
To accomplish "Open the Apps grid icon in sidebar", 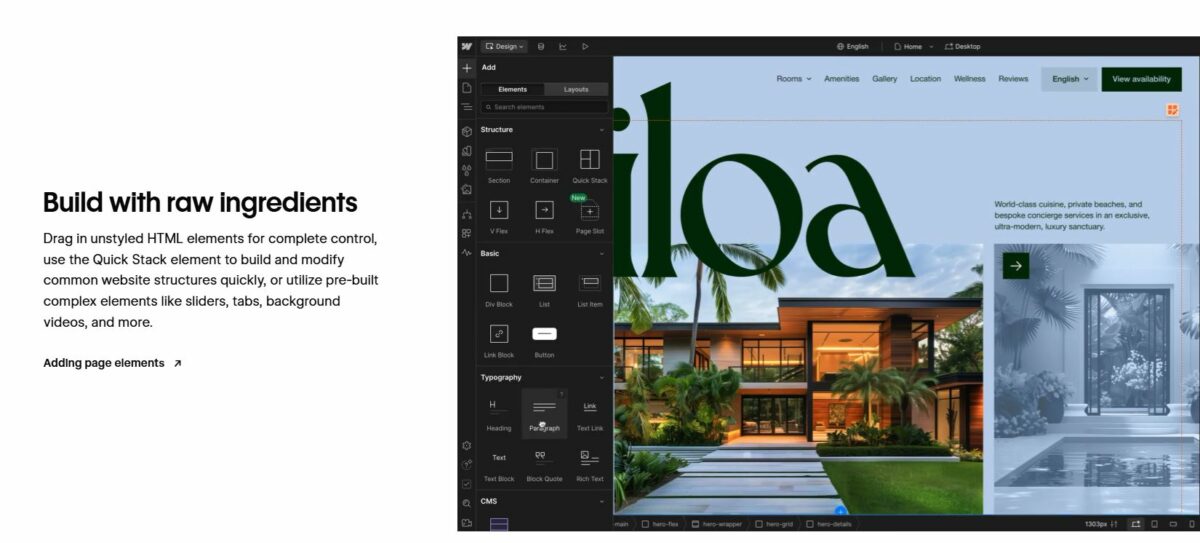I will pos(467,233).
